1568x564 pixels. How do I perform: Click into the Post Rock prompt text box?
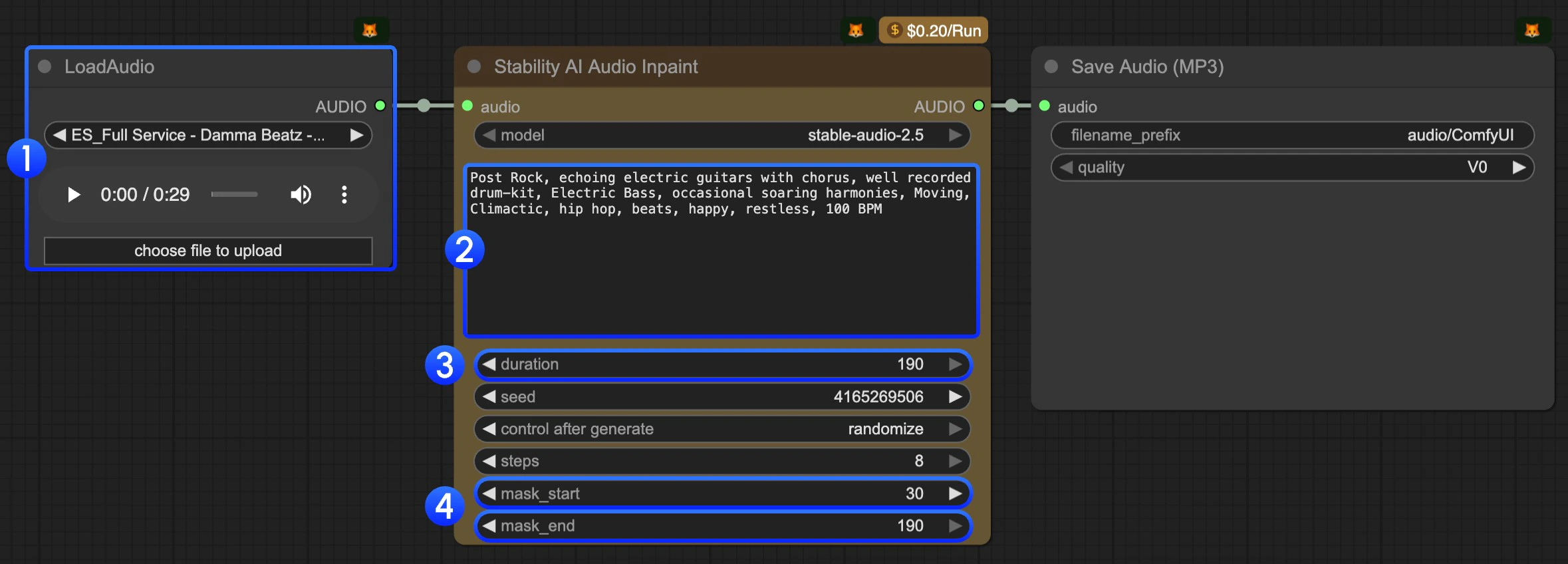(721, 266)
